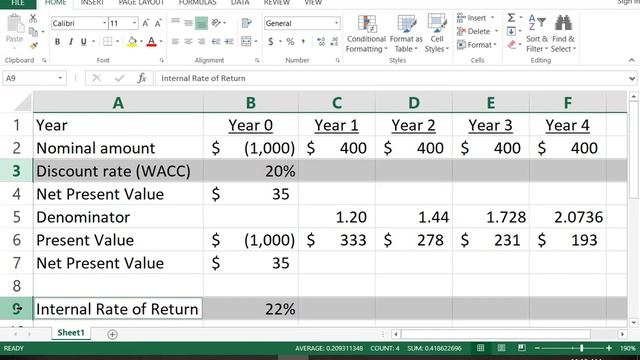Switch to Normal view icon
This screenshot has width=640, height=360.
481,348
